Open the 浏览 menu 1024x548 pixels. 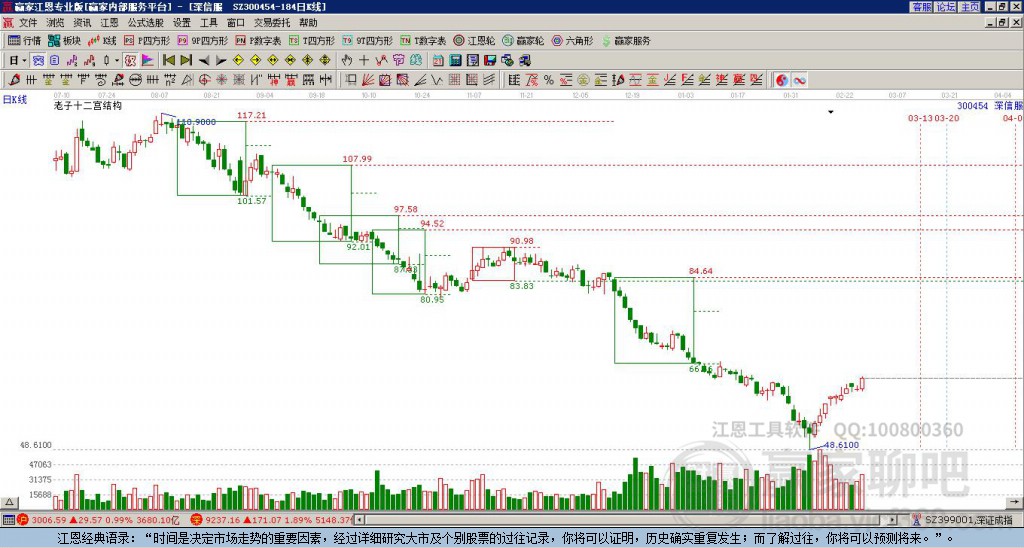pos(55,23)
